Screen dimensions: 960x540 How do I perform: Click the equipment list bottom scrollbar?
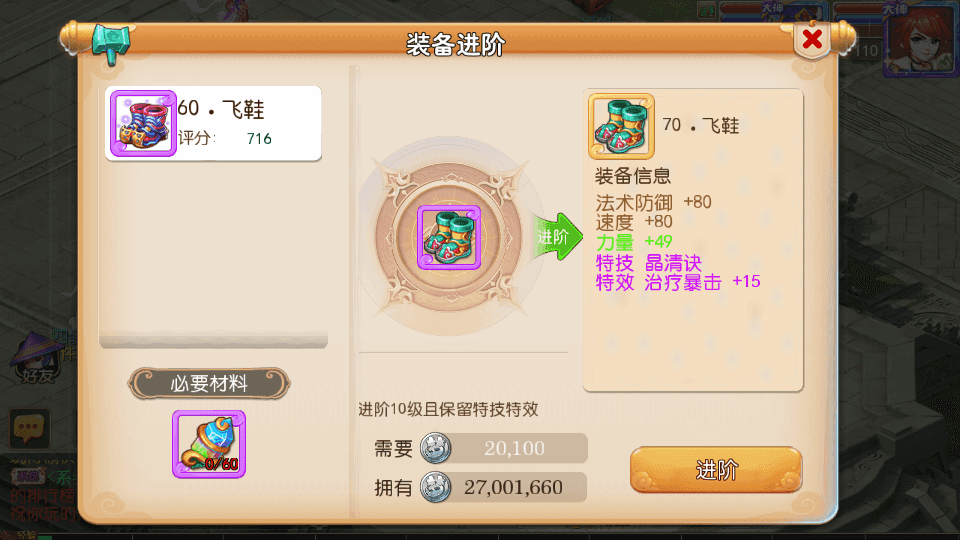214,340
